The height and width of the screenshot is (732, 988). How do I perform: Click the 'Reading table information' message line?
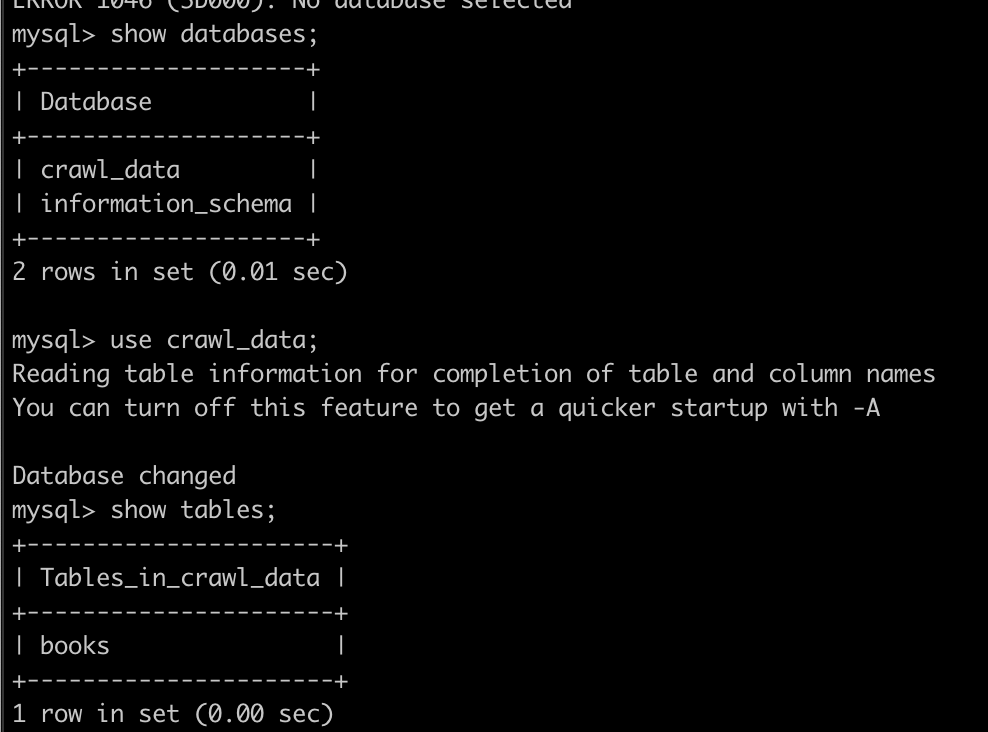pyautogui.click(x=474, y=374)
